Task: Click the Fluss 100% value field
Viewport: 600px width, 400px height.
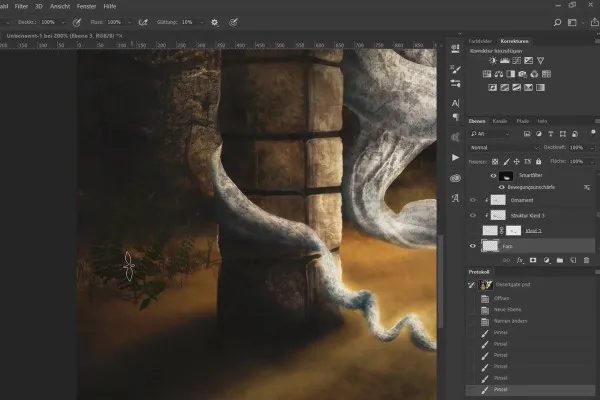Action: pyautogui.click(x=114, y=22)
